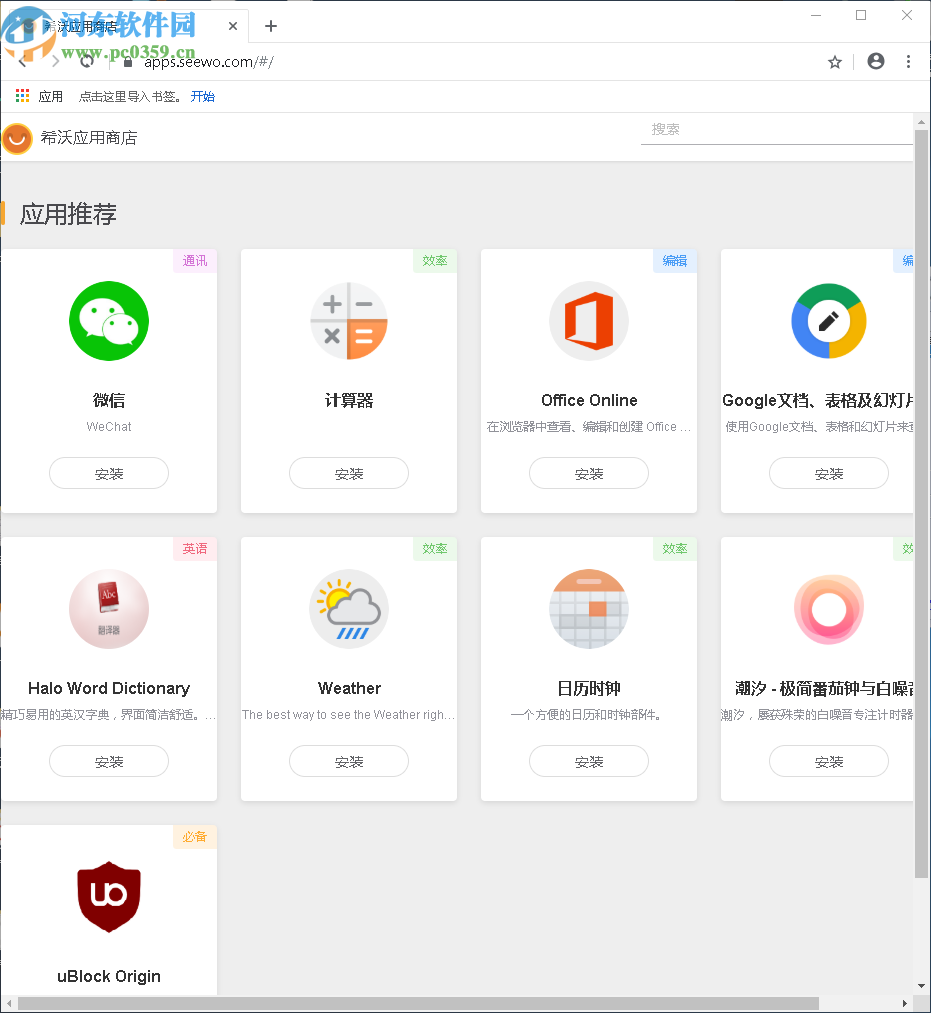This screenshot has height=1013, width=931.
Task: Click the vertical page scrollbar thumb
Action: 921,504
